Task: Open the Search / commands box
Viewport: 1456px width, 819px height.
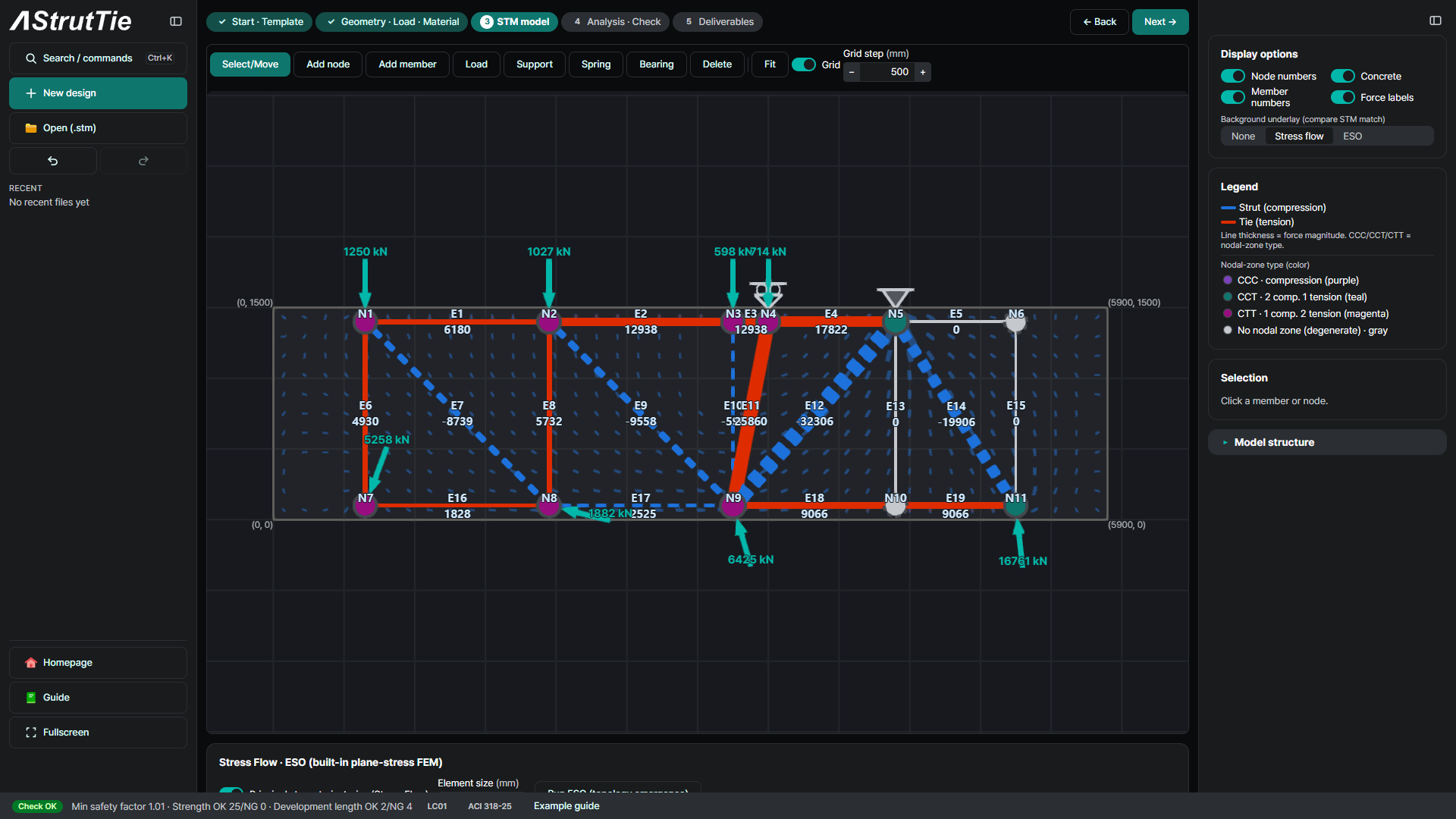Action: (x=98, y=58)
